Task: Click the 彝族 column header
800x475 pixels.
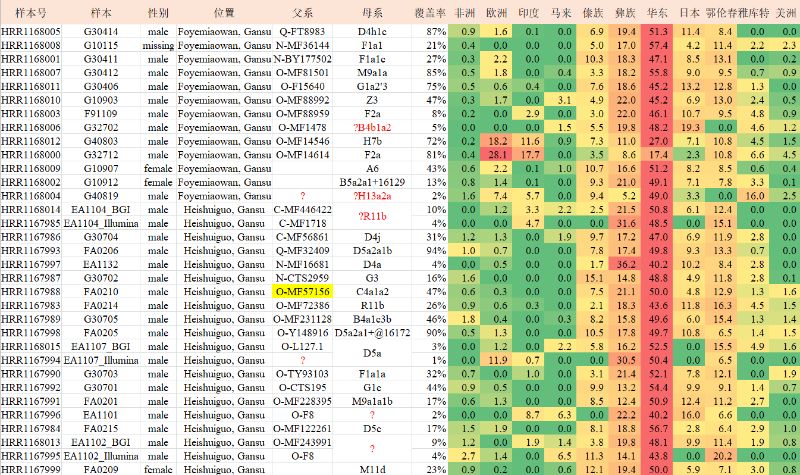Action: pos(625,13)
